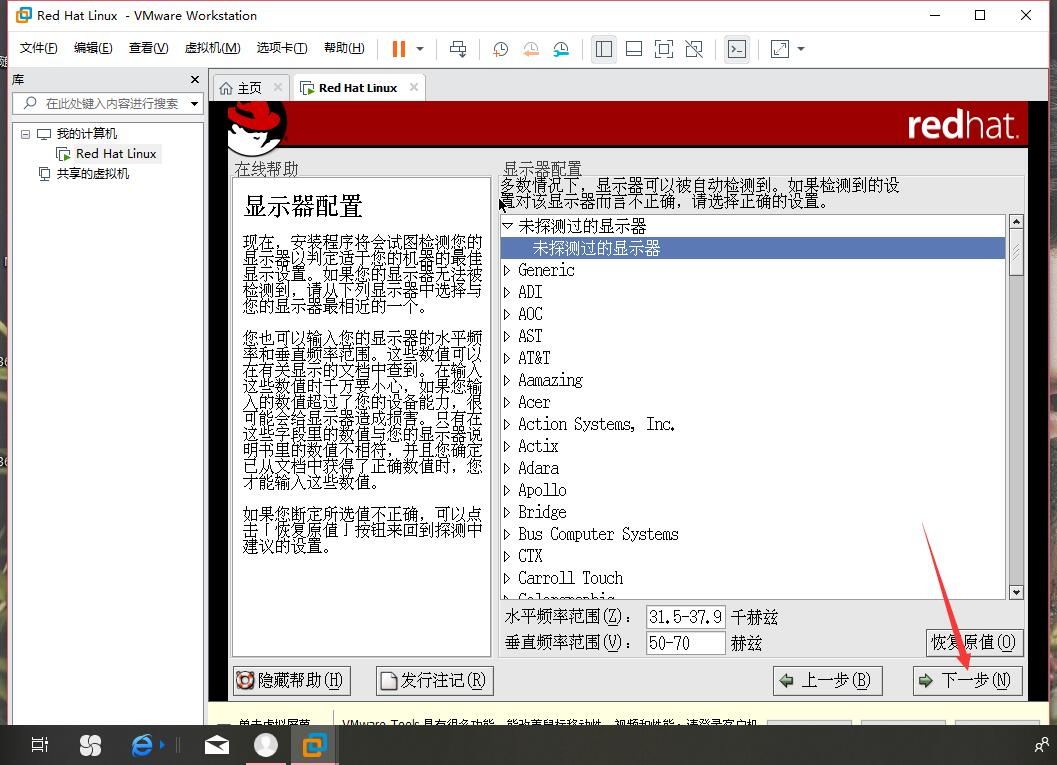
Task: Click the VMware Workstation taskbar icon
Action: coord(315,745)
